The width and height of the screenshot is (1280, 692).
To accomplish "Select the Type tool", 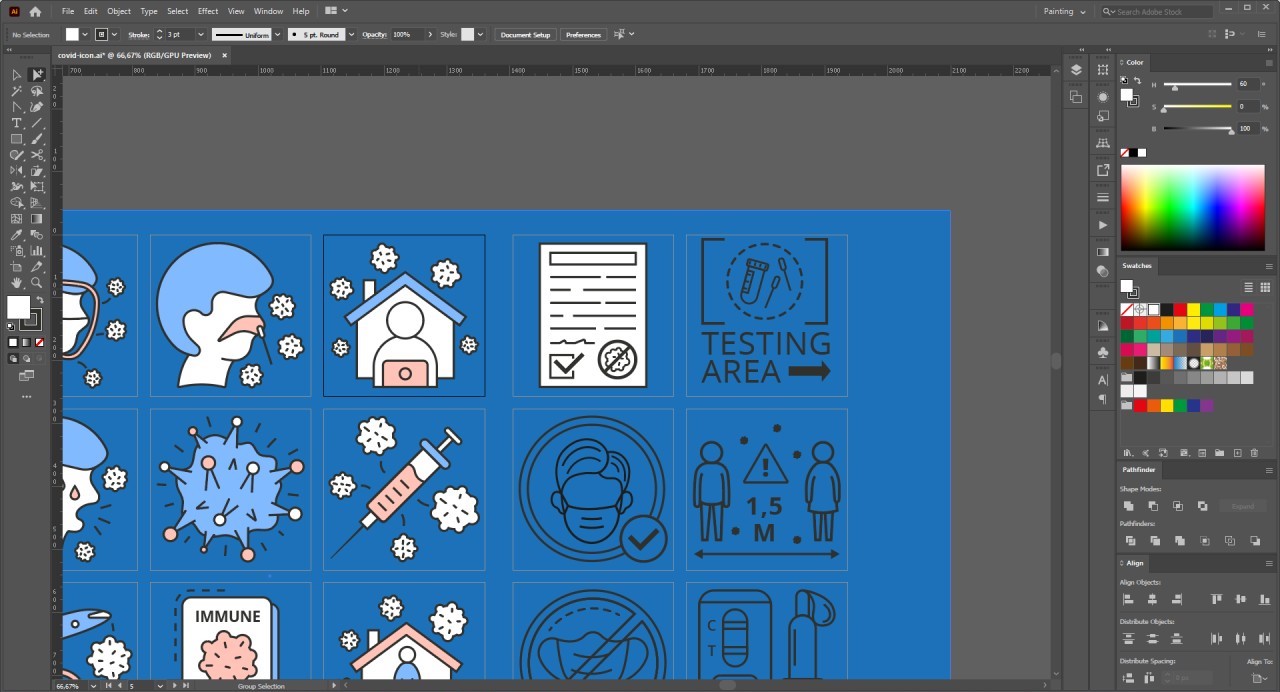I will [x=17, y=123].
